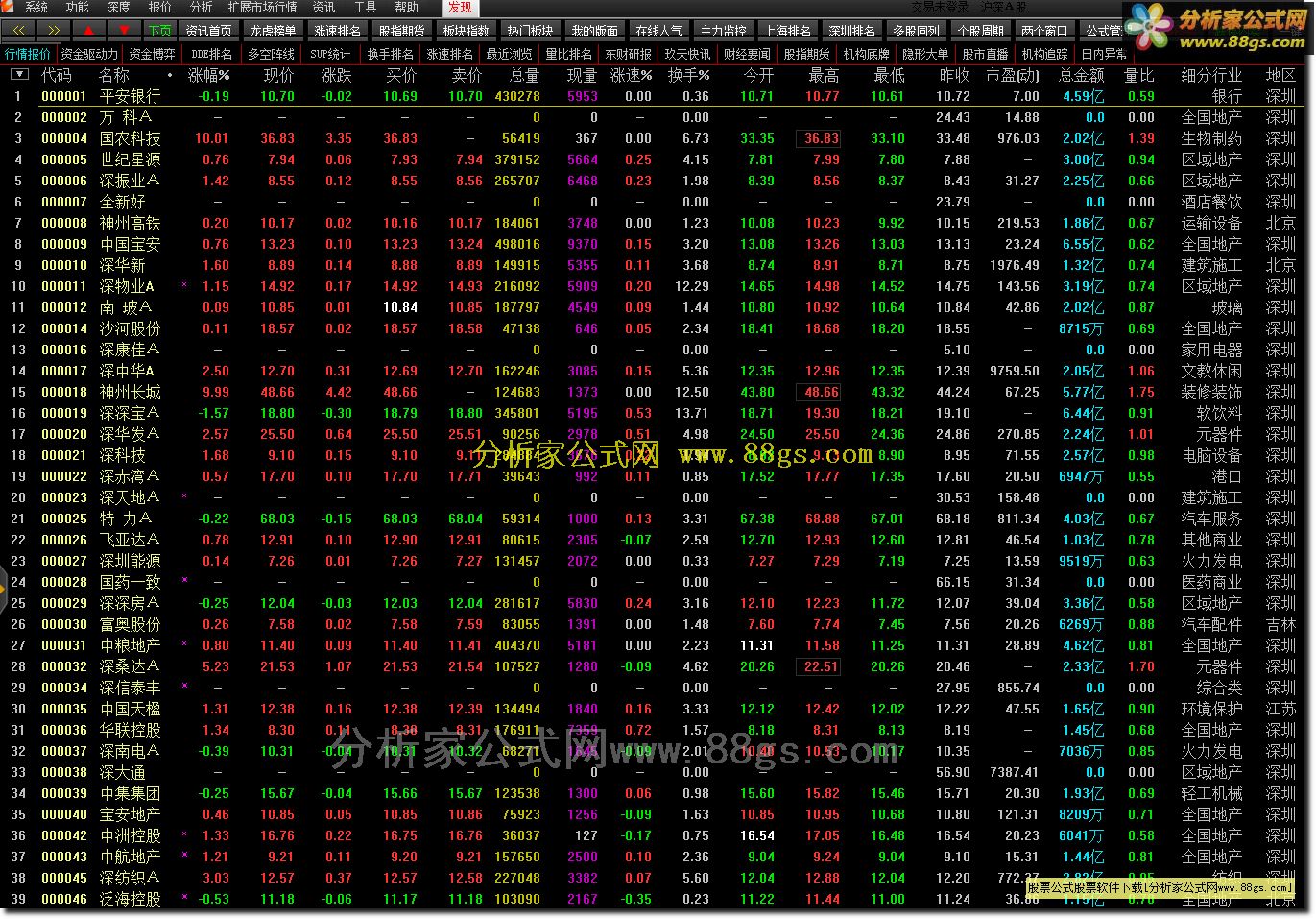Screen dimensions: 1316x919
Task: Click the 主力监控 toolbar button
Action: (724, 31)
